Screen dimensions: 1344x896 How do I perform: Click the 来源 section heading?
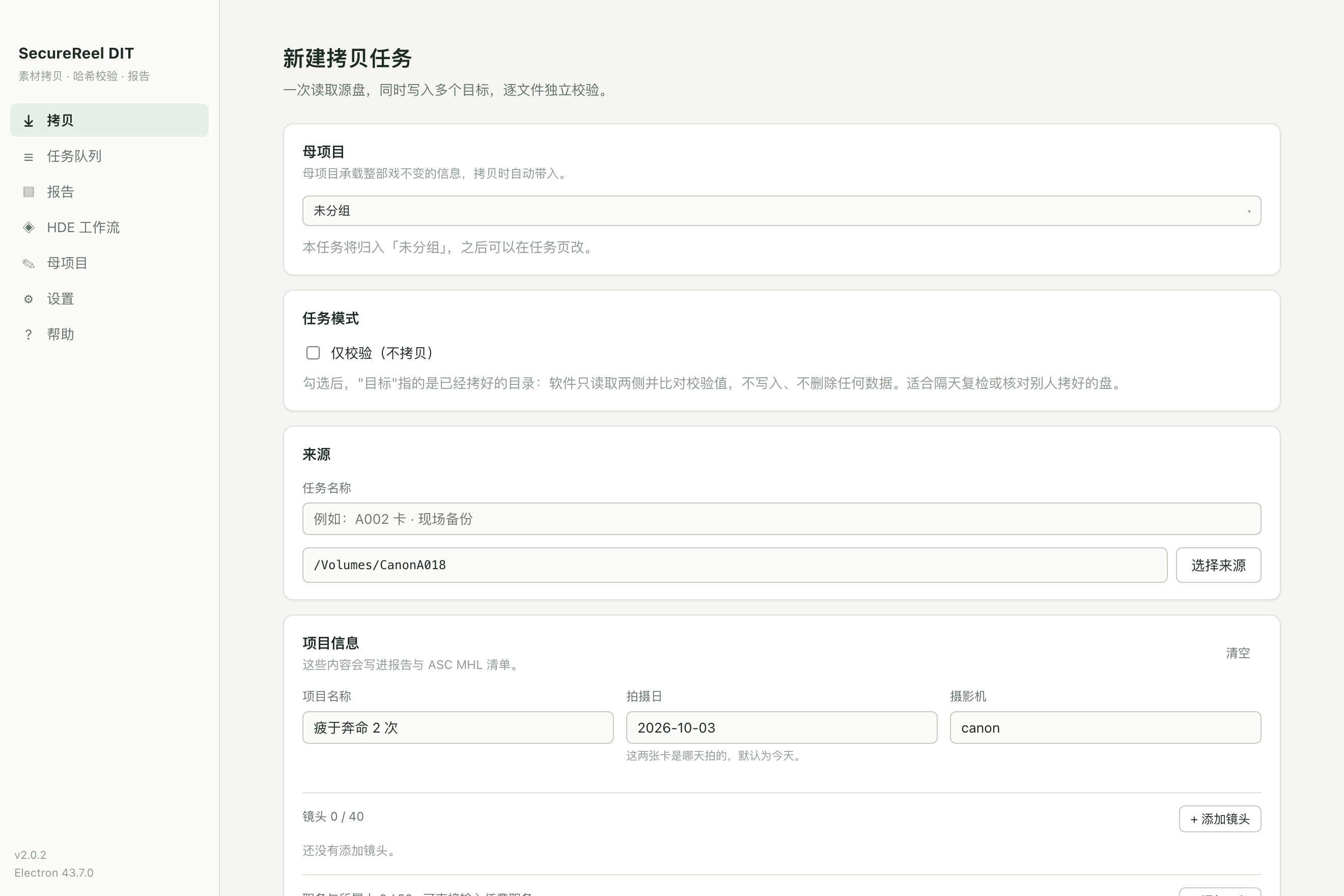(317, 454)
